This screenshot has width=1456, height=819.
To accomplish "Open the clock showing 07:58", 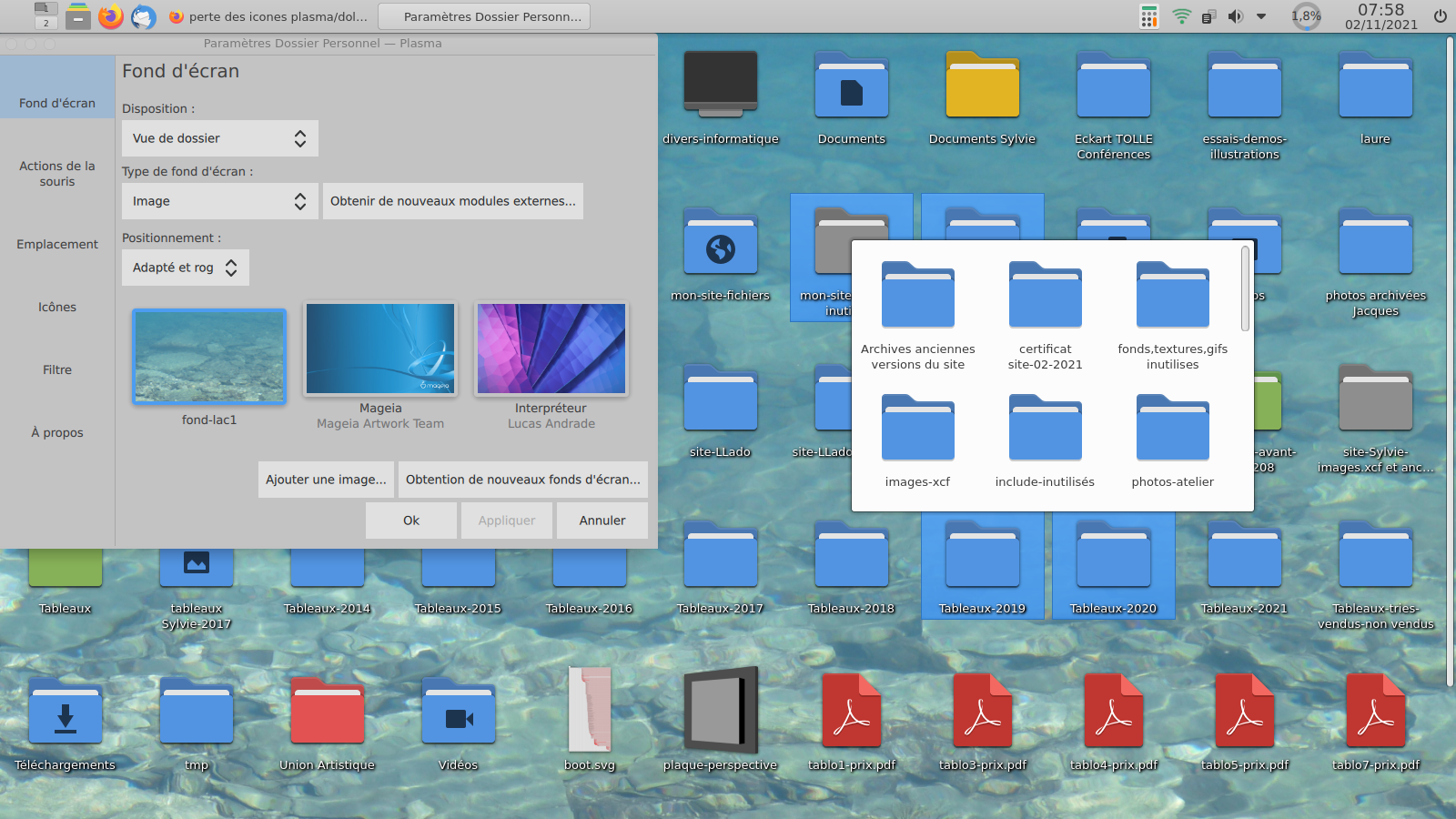I will click(x=1381, y=16).
